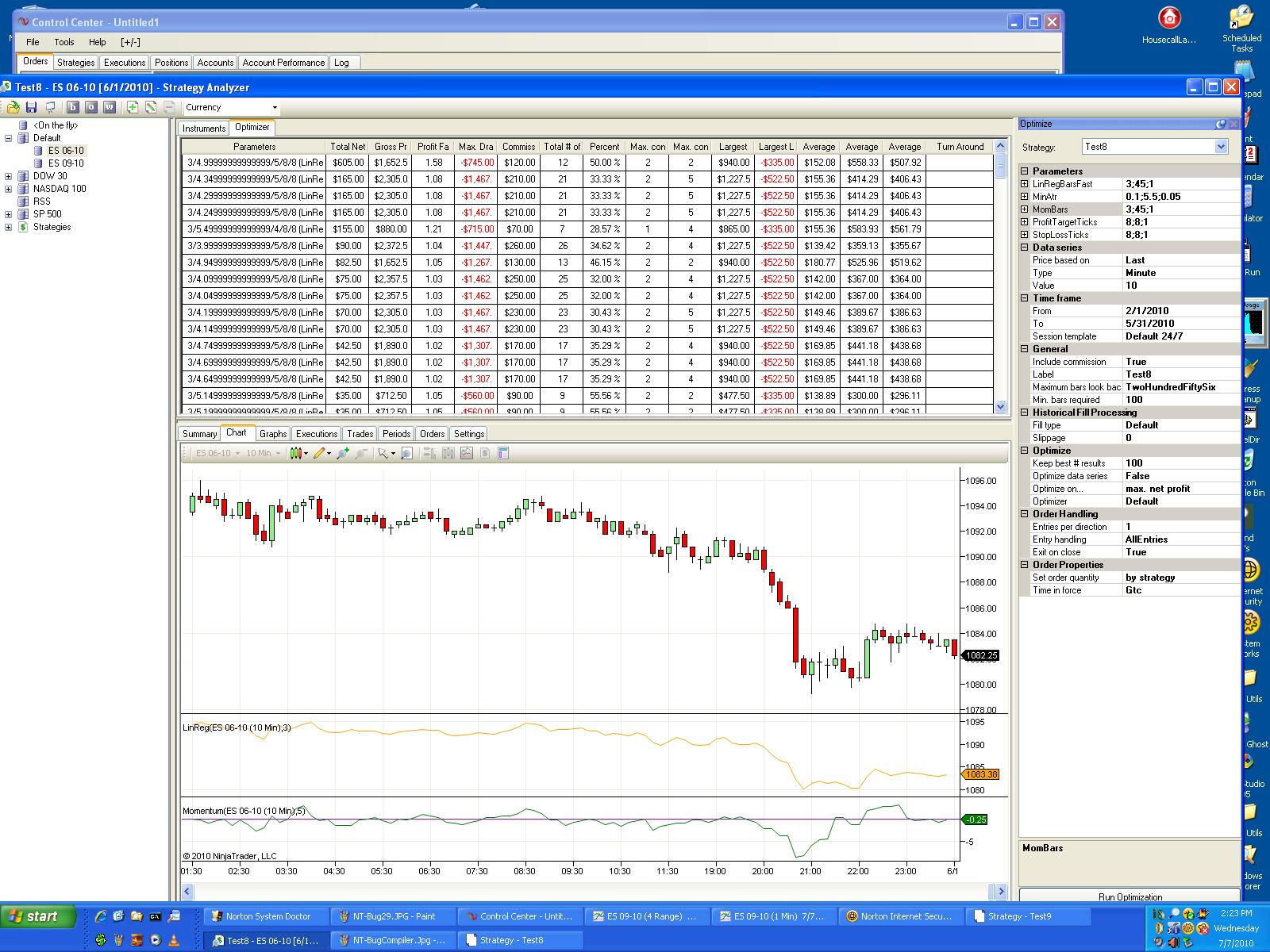
Task: Click the green plus add-list icon
Action: [x=132, y=107]
